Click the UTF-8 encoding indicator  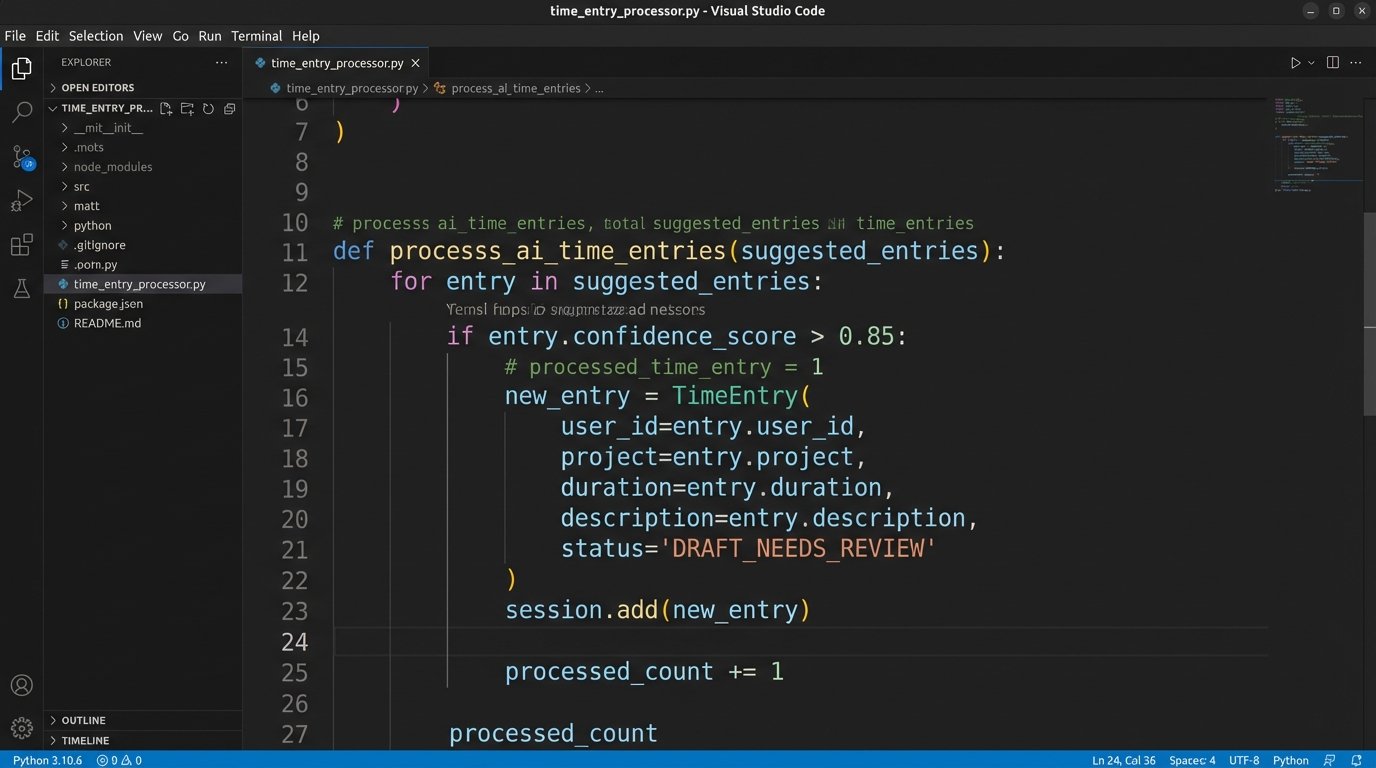click(x=1244, y=760)
